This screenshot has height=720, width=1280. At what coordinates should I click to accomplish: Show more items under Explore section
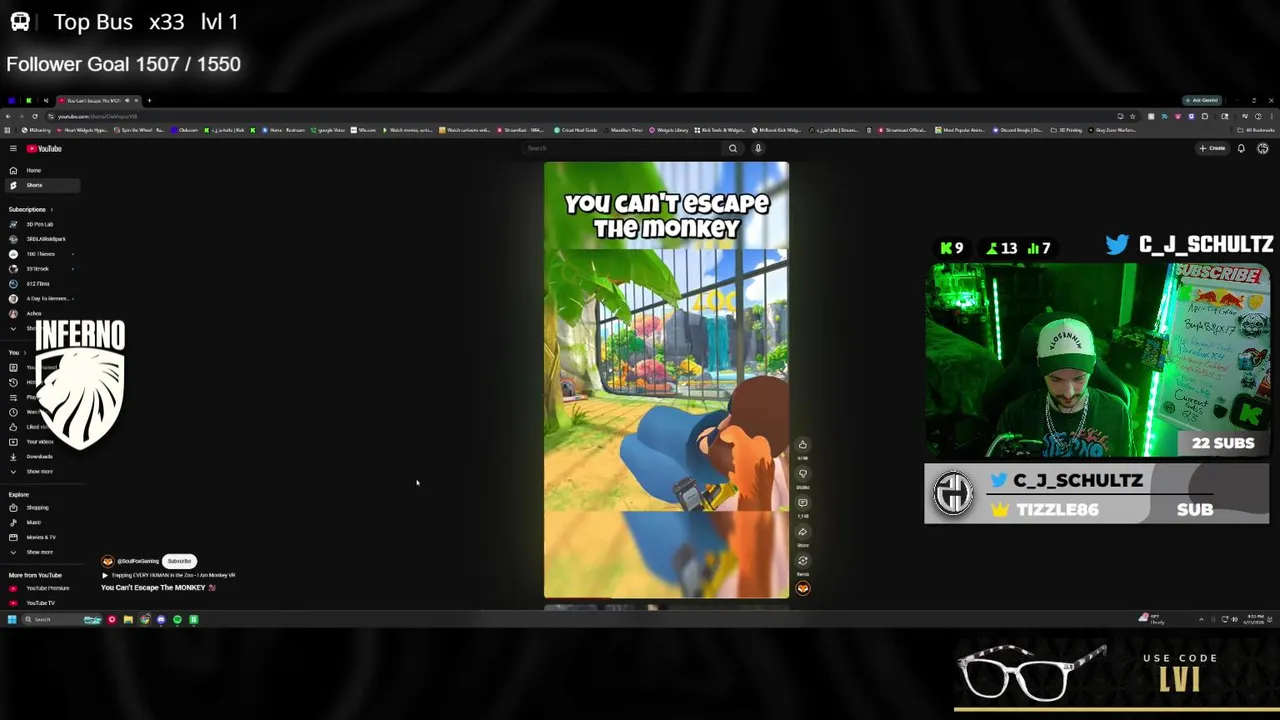[x=39, y=552]
